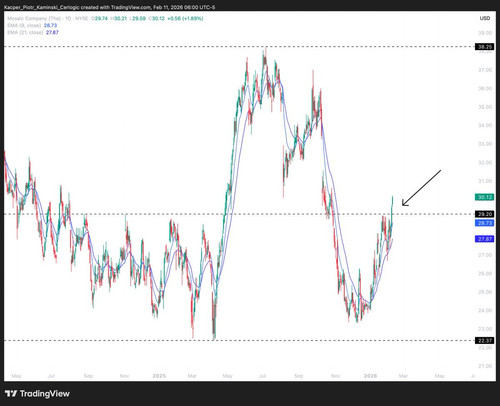Click the dark blue 27.87 EMA tag on the price axis
This screenshot has width=500, height=406.
click(x=485, y=239)
